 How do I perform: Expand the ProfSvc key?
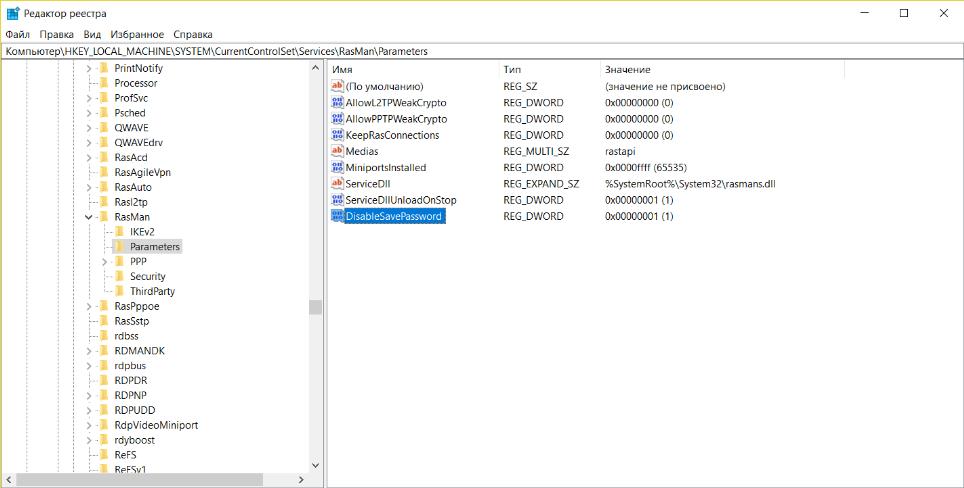89,98
